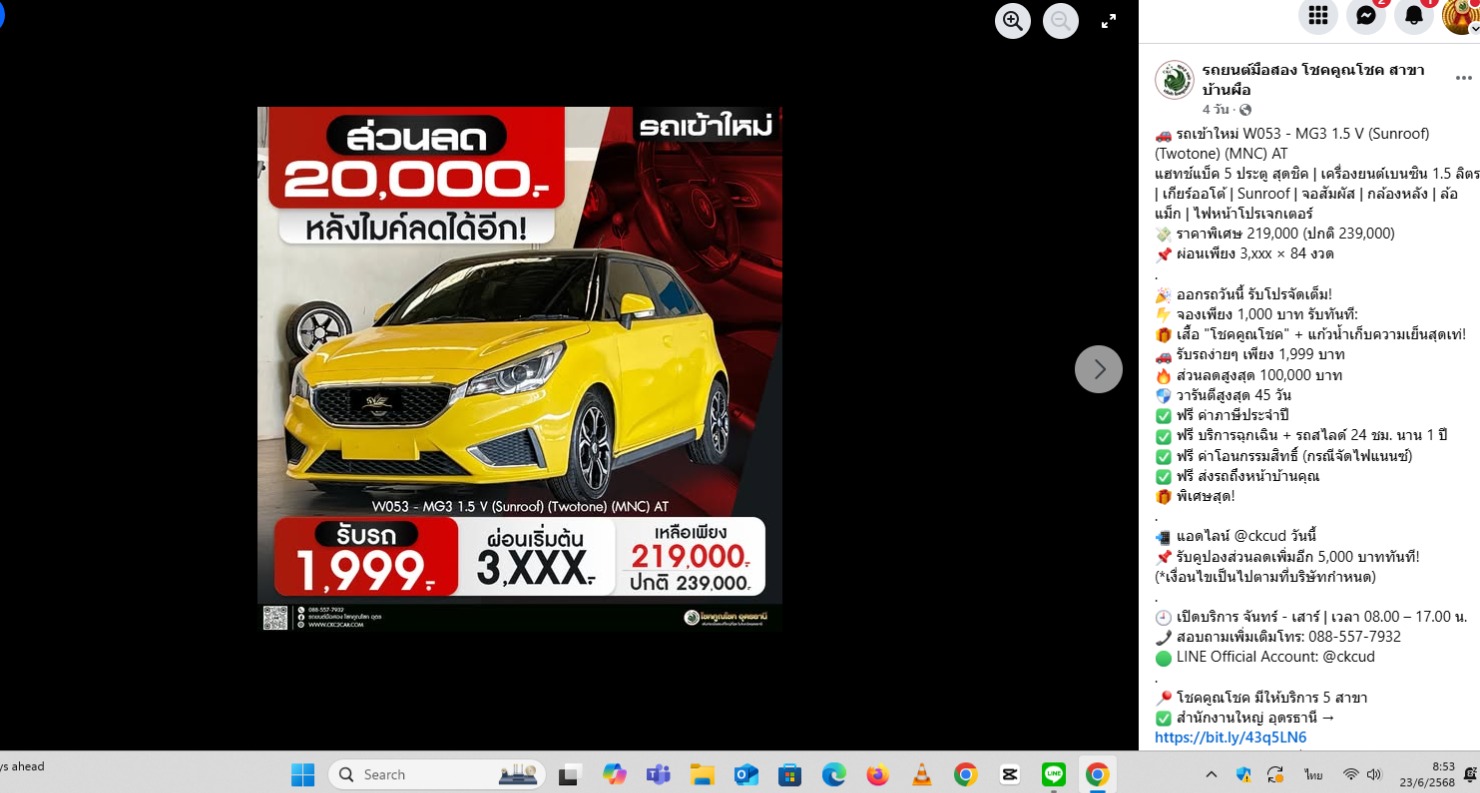The width and height of the screenshot is (1480, 793).
Task: Open the first Chrome taskbar icon beside VLC
Action: click(965, 775)
